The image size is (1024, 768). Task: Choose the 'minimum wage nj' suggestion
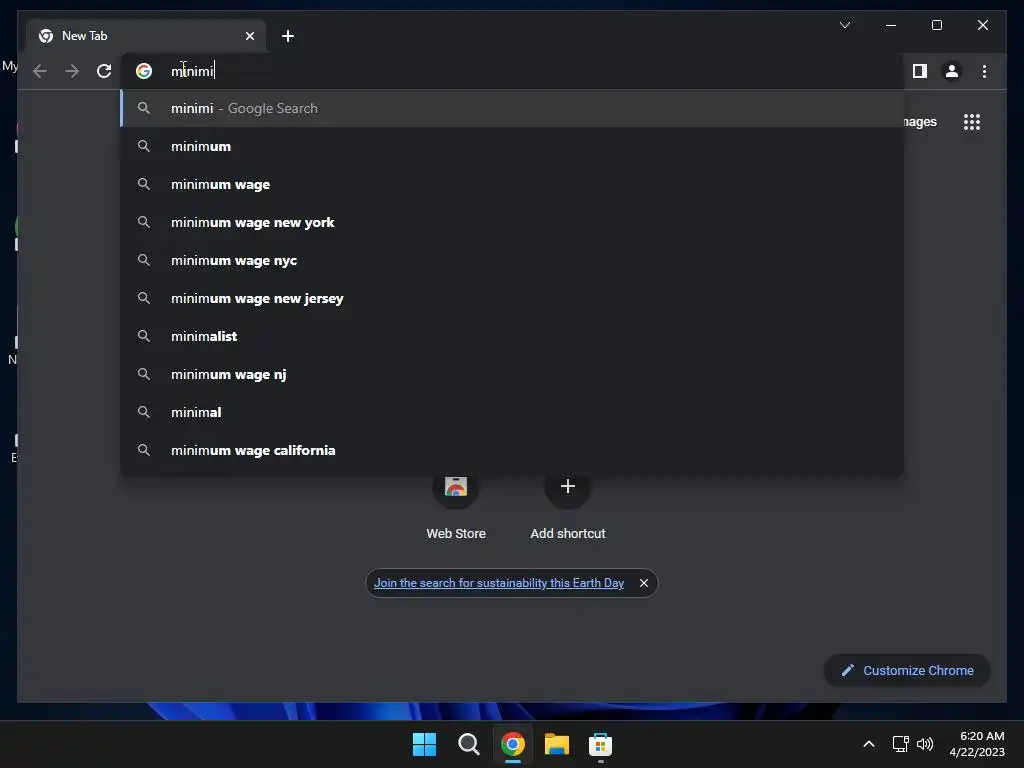point(513,374)
